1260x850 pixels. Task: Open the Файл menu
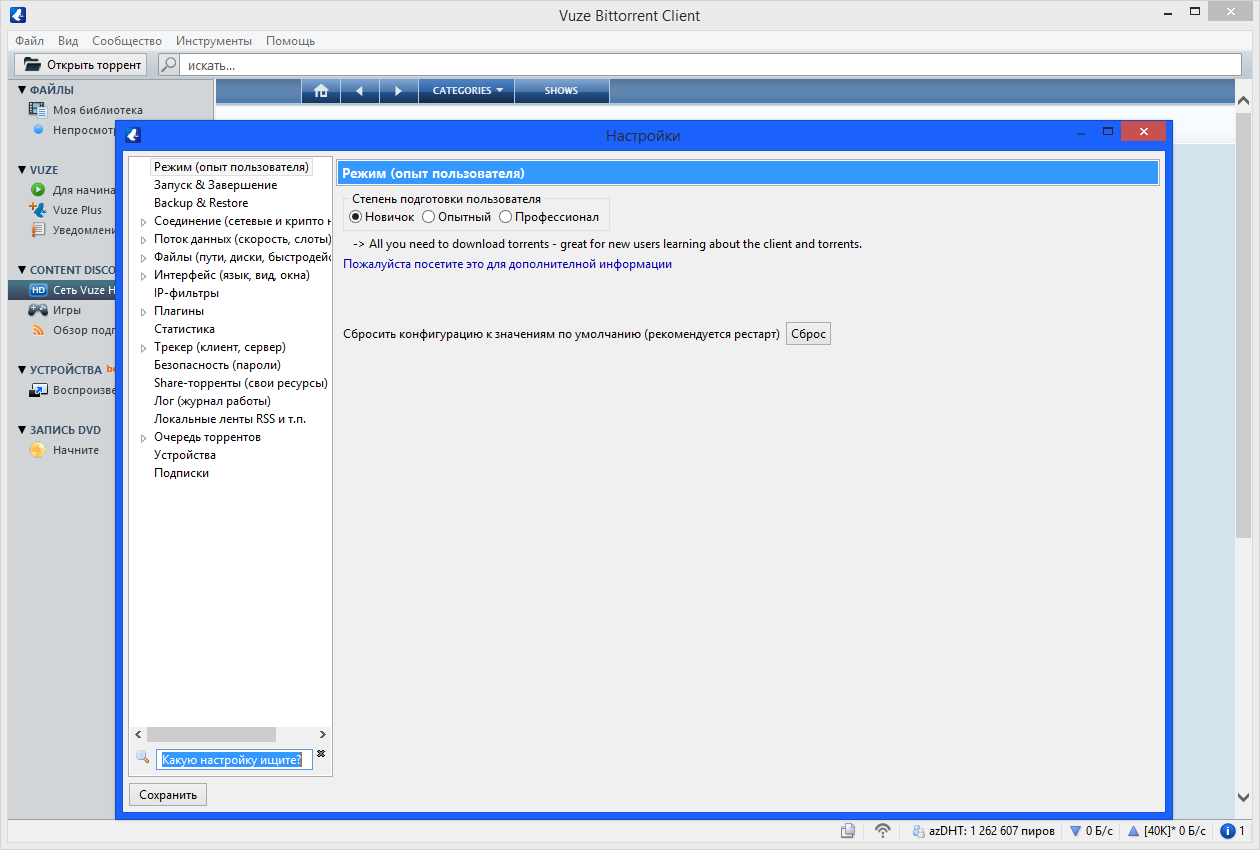[29, 41]
